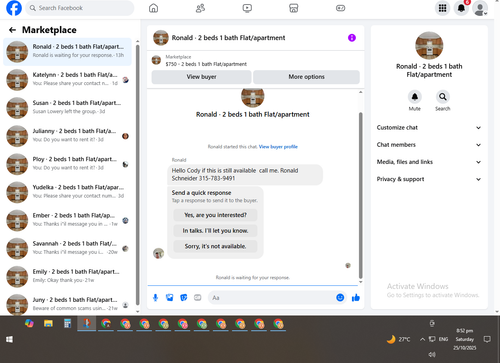
Task: Expand Privacy & support section
Action: click(429, 179)
